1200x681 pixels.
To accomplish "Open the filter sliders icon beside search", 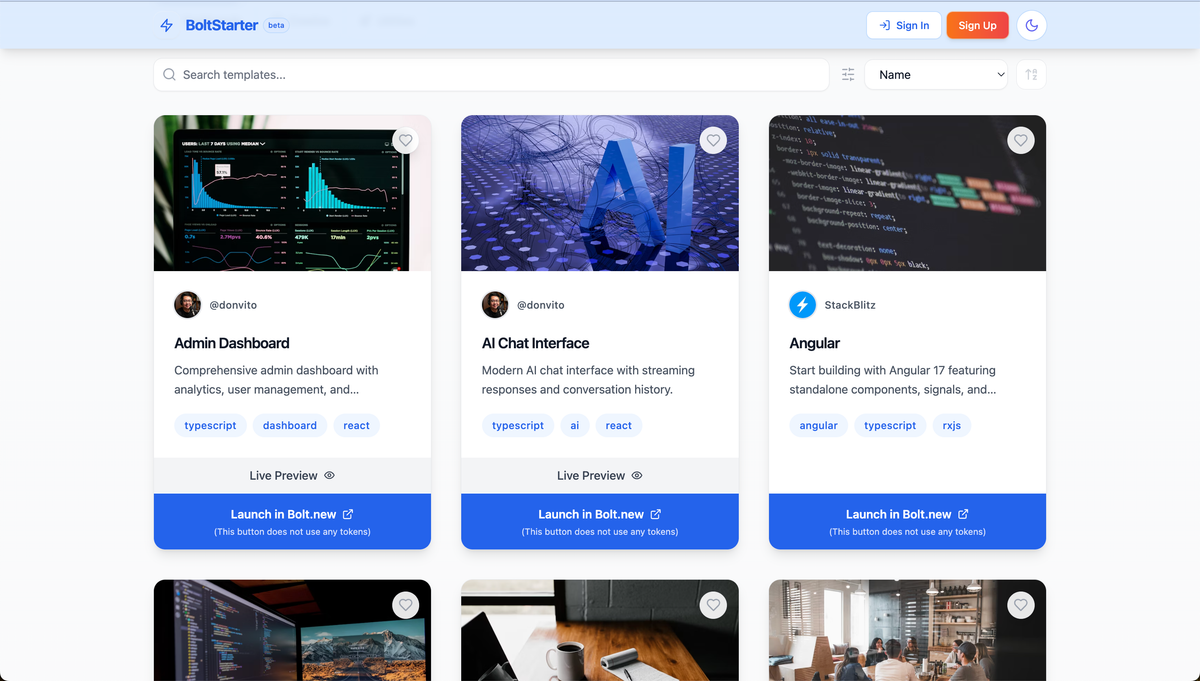I will [848, 74].
